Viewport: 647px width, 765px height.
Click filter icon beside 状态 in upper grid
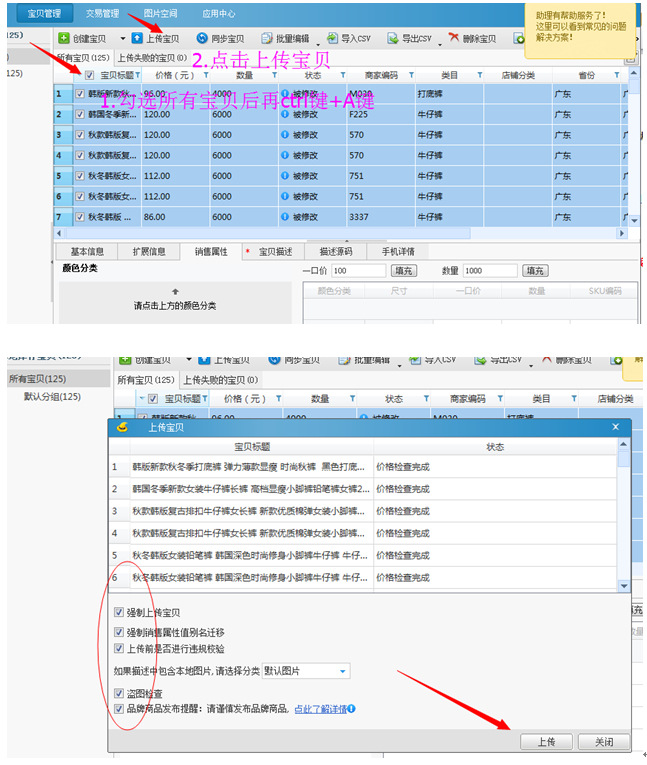coord(343,75)
